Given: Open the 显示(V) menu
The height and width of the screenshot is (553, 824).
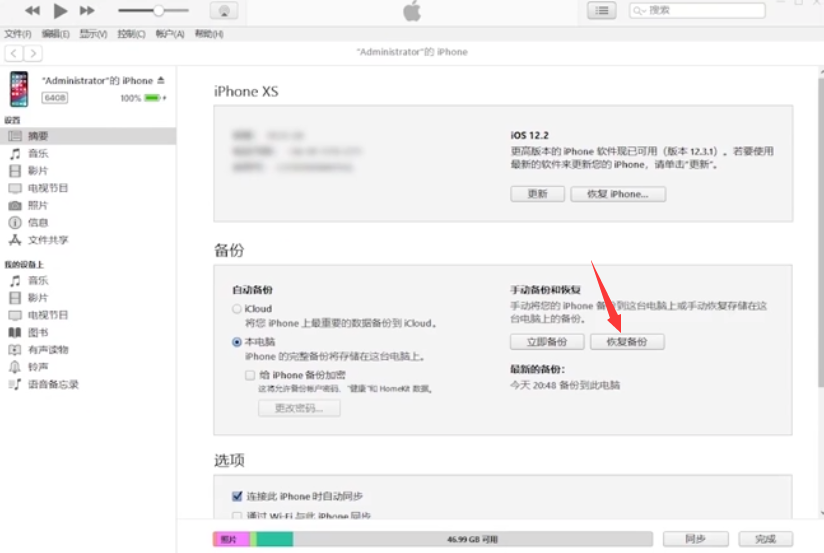Looking at the screenshot, I should 94,34.
